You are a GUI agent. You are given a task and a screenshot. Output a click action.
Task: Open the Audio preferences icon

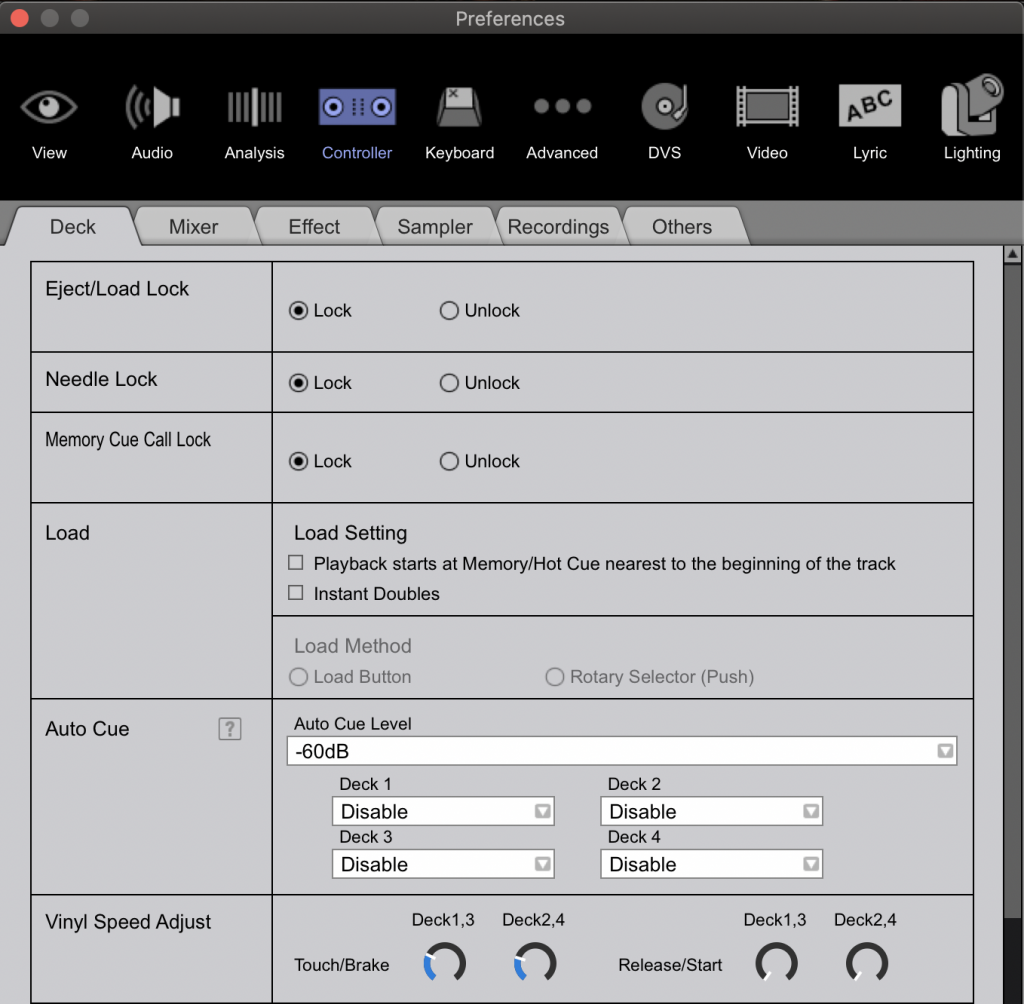tap(152, 108)
